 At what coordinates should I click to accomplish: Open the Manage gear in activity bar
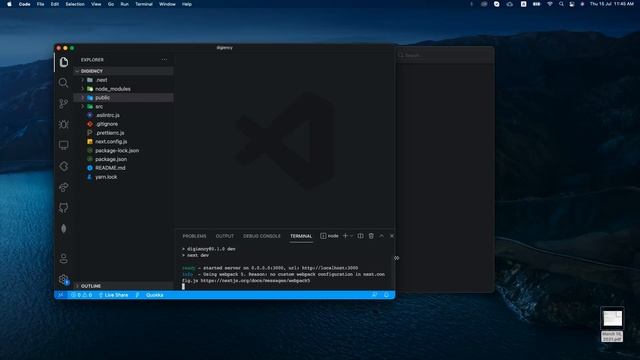[x=64, y=280]
